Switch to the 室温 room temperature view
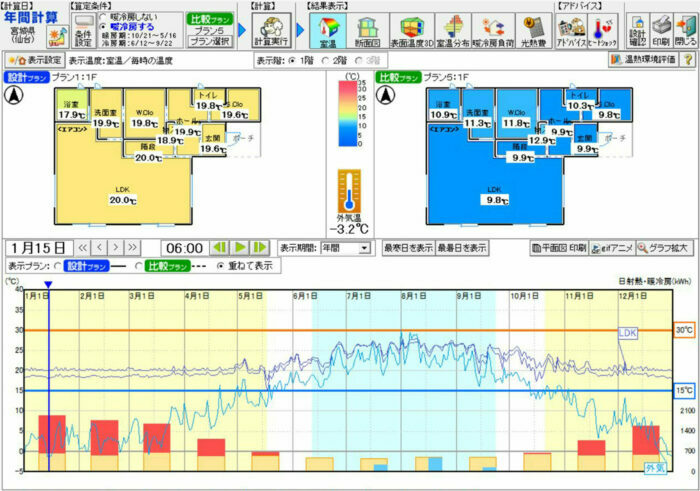The height and width of the screenshot is (491, 700). [x=327, y=30]
